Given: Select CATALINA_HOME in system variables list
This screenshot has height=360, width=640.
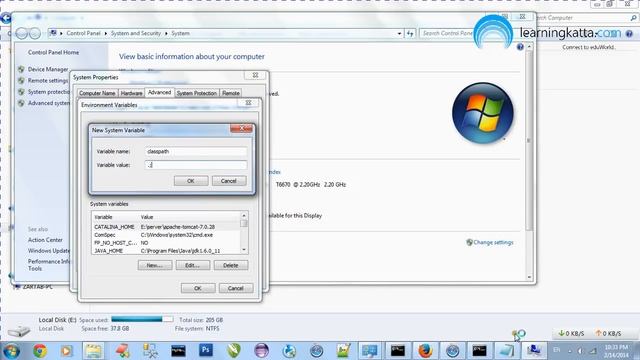Looking at the screenshot, I should (166, 227).
